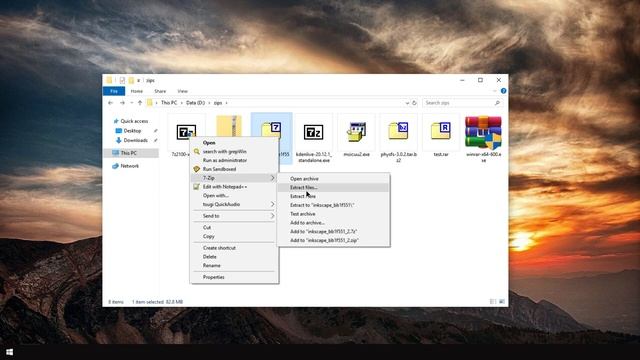This screenshot has width=640, height=360.
Task: Click the Back navigation arrow
Action: (x=111, y=103)
